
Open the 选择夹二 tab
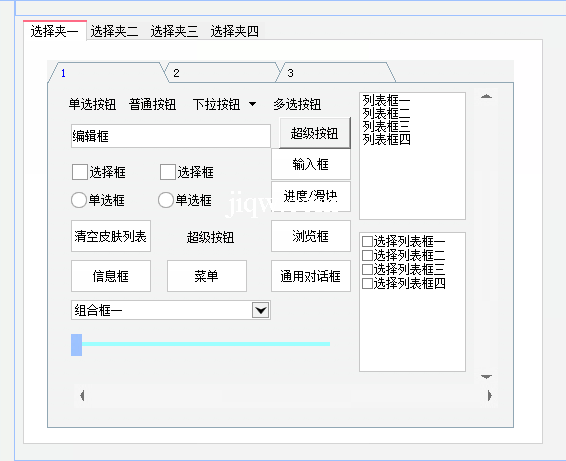click(114, 31)
